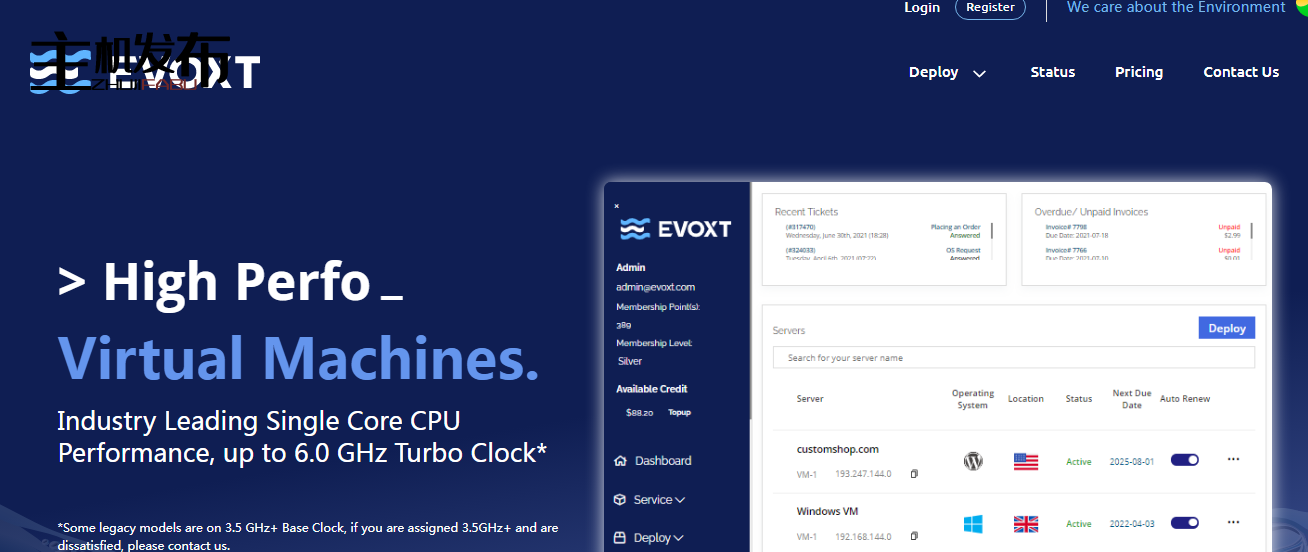Open the Pricing page
1308x552 pixels.
coord(1138,72)
